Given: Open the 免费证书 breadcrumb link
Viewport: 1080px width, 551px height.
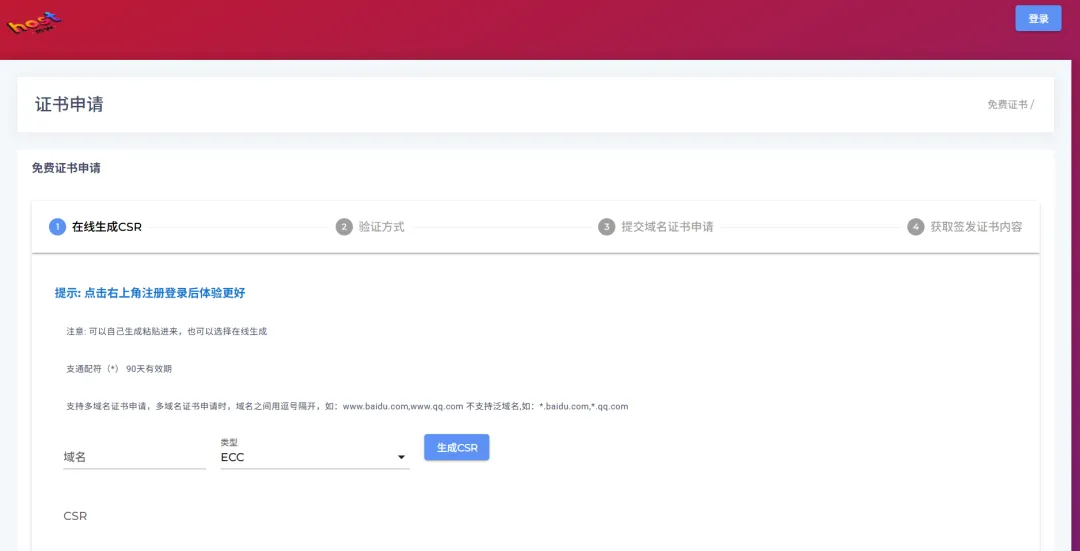Looking at the screenshot, I should pos(1007,104).
